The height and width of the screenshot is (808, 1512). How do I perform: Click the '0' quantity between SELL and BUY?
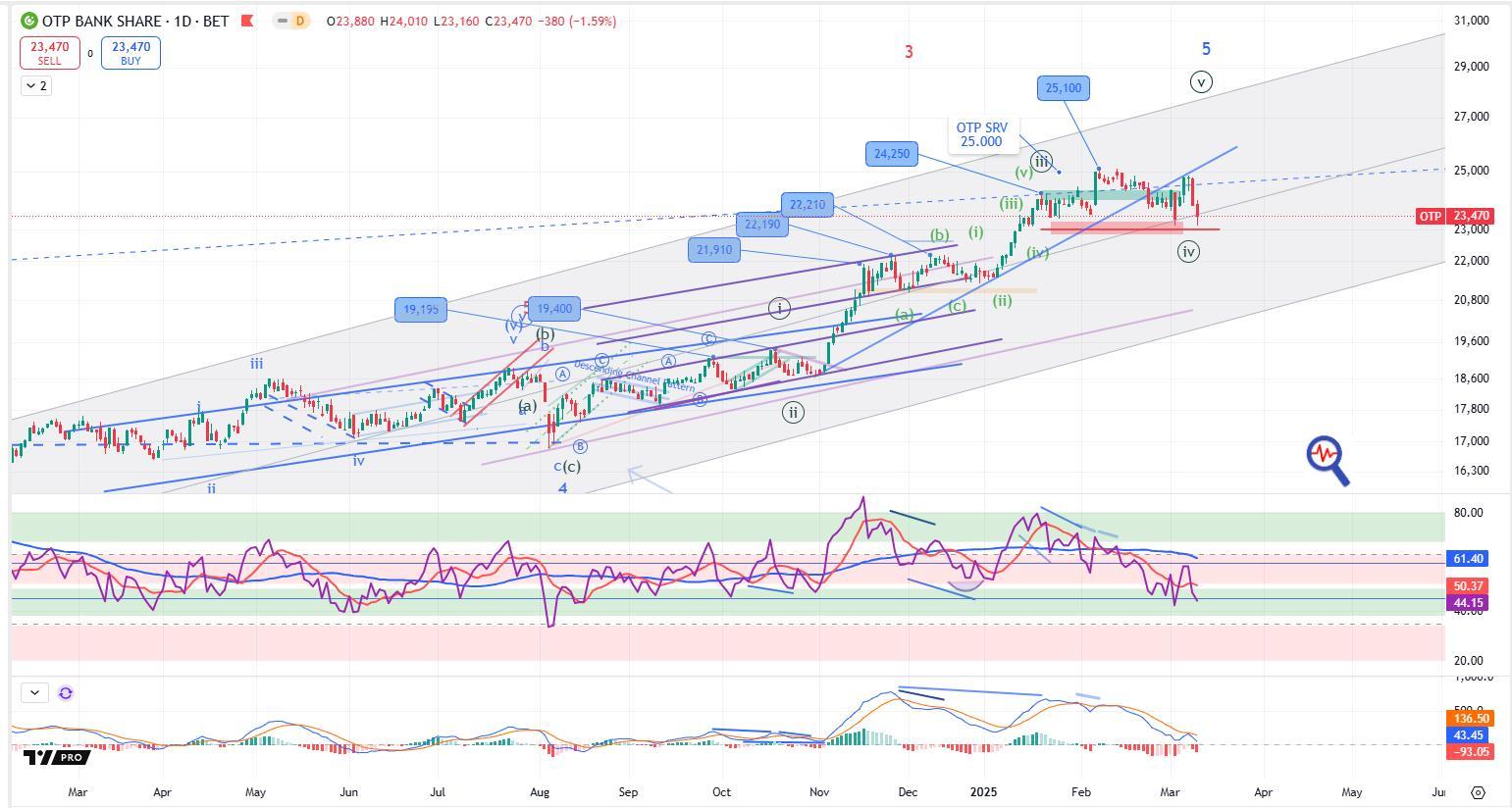click(x=90, y=54)
